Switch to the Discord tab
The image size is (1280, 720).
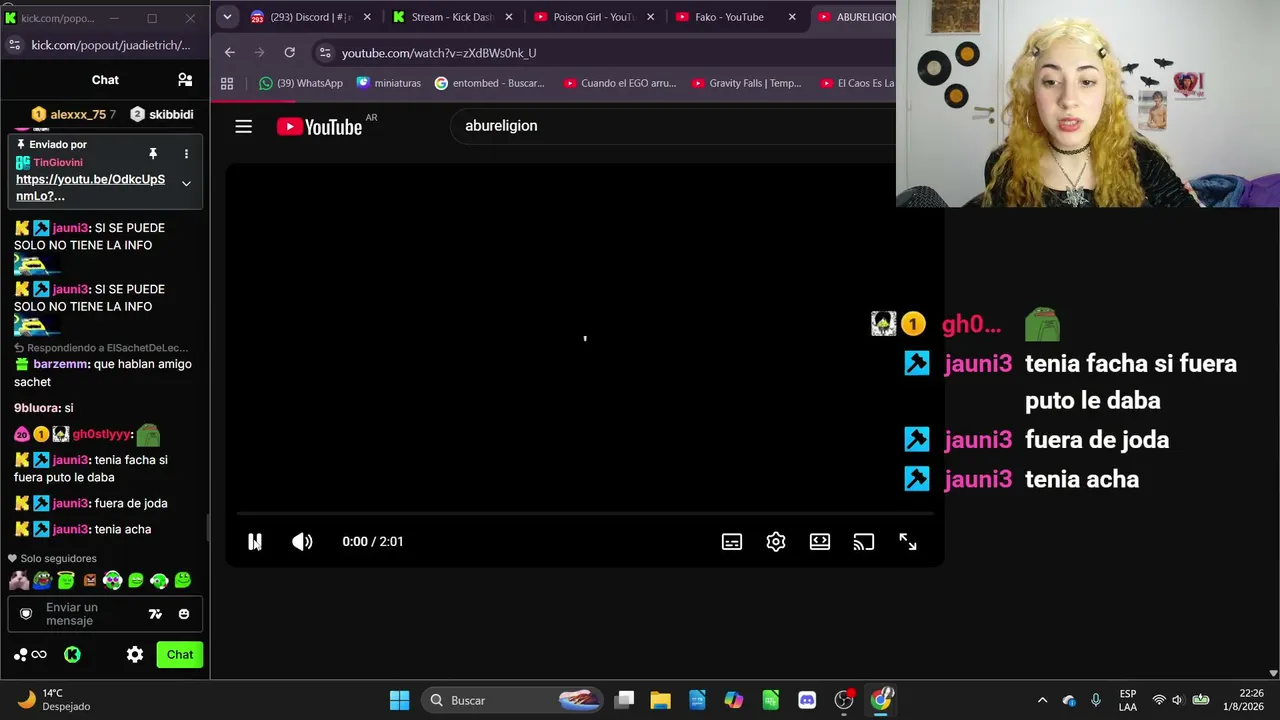309,17
